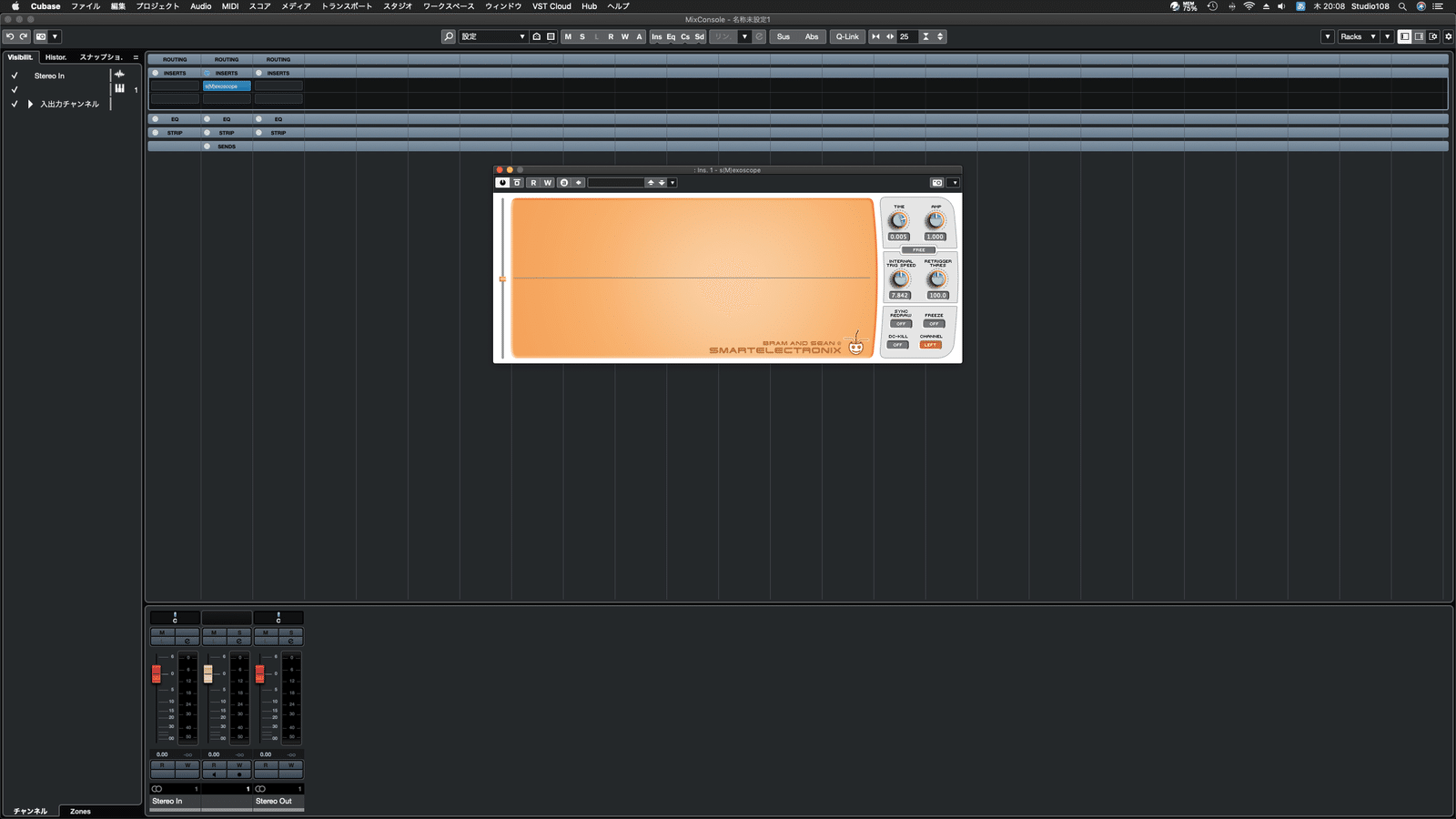The width and height of the screenshot is (1456, 819).
Task: Solo the middle mixer channel
Action: point(239,632)
